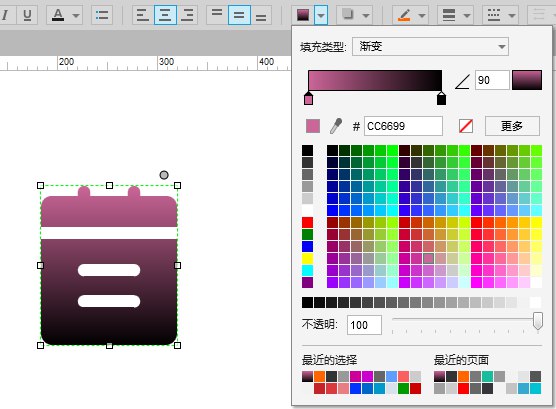Select the no-fill transparent icon
The height and width of the screenshot is (409, 556).
click(466, 126)
